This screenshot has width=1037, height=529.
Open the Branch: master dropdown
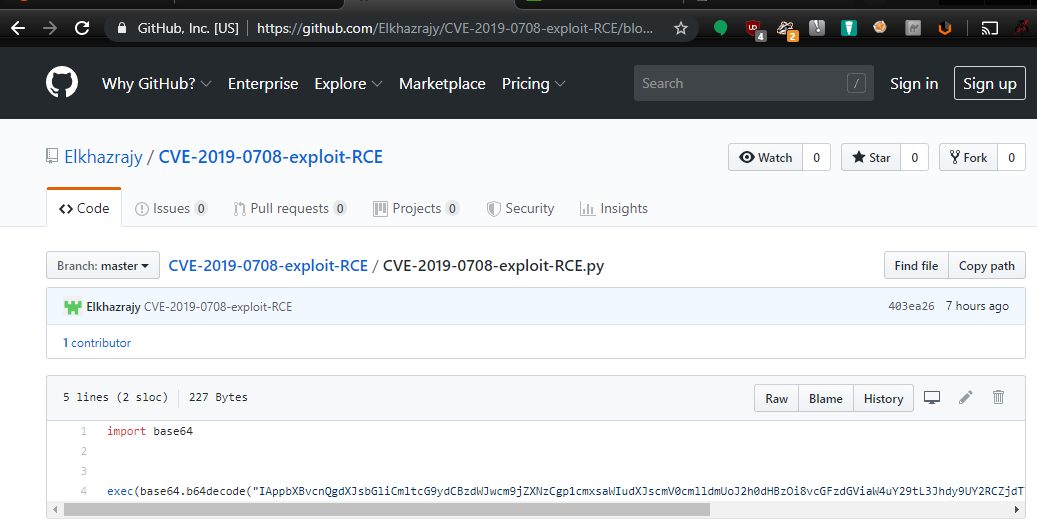click(103, 265)
